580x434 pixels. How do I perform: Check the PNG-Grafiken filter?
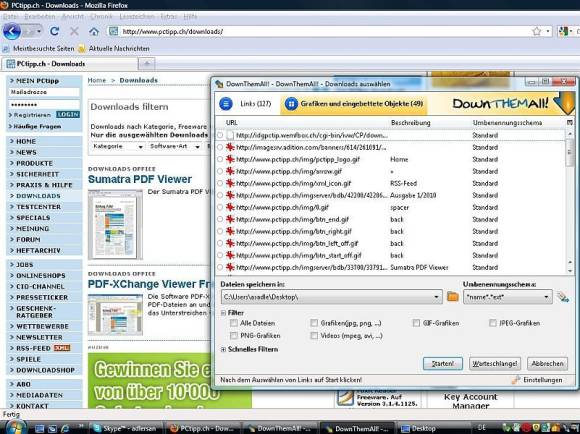(234, 336)
